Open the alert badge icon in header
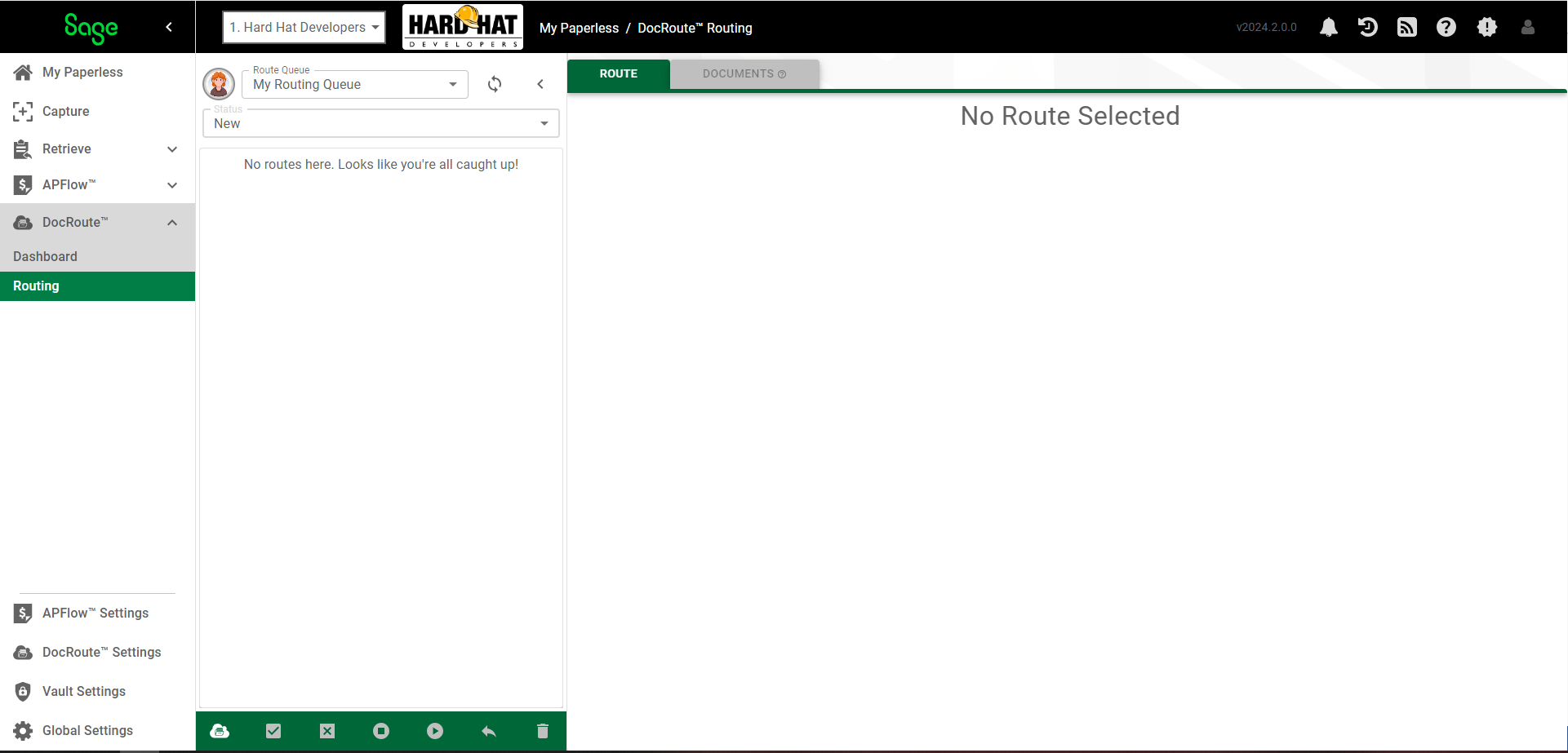This screenshot has width=1568, height=753. pyautogui.click(x=1487, y=27)
